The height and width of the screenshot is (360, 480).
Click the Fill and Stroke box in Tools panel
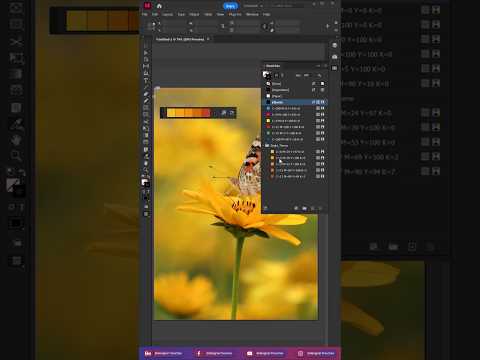pyautogui.click(x=145, y=183)
